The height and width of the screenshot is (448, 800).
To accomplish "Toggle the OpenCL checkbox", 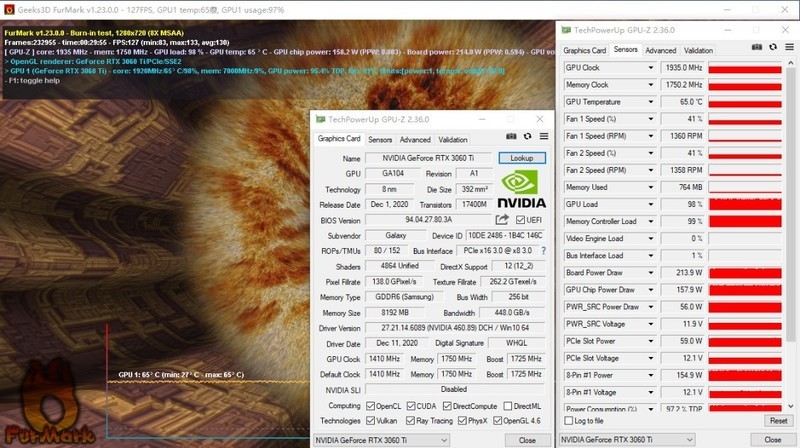I will [x=370, y=406].
